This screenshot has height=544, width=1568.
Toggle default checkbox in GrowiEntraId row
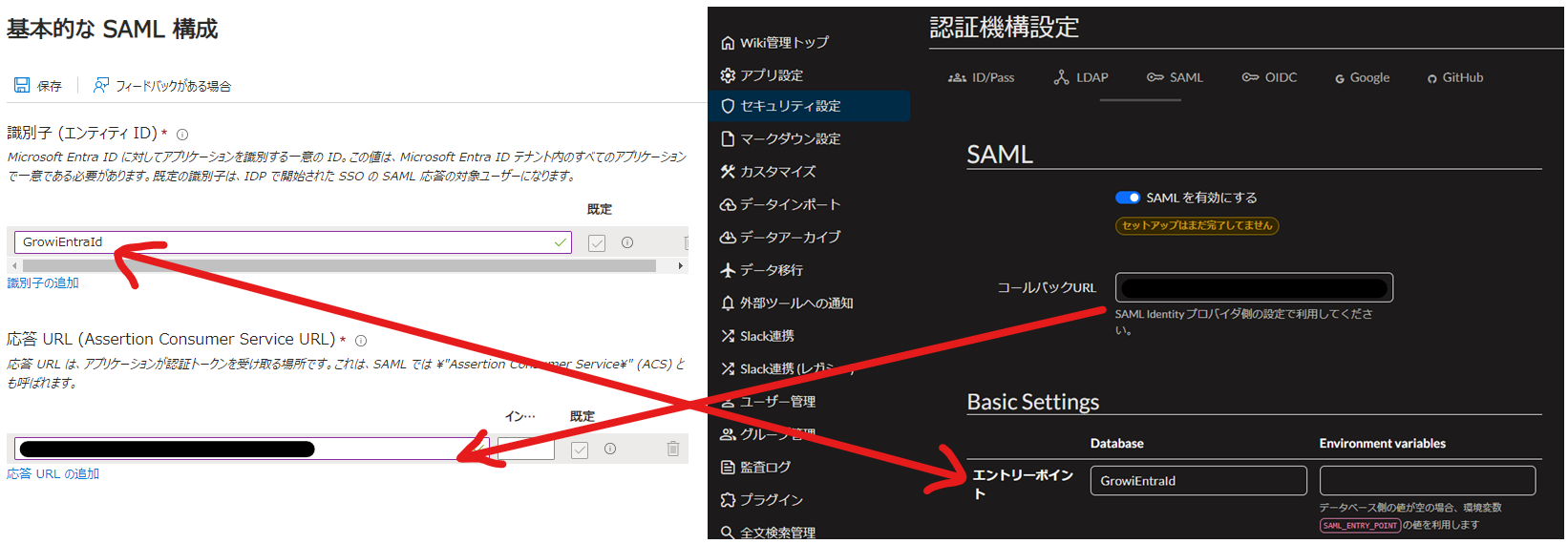pyautogui.click(x=597, y=243)
